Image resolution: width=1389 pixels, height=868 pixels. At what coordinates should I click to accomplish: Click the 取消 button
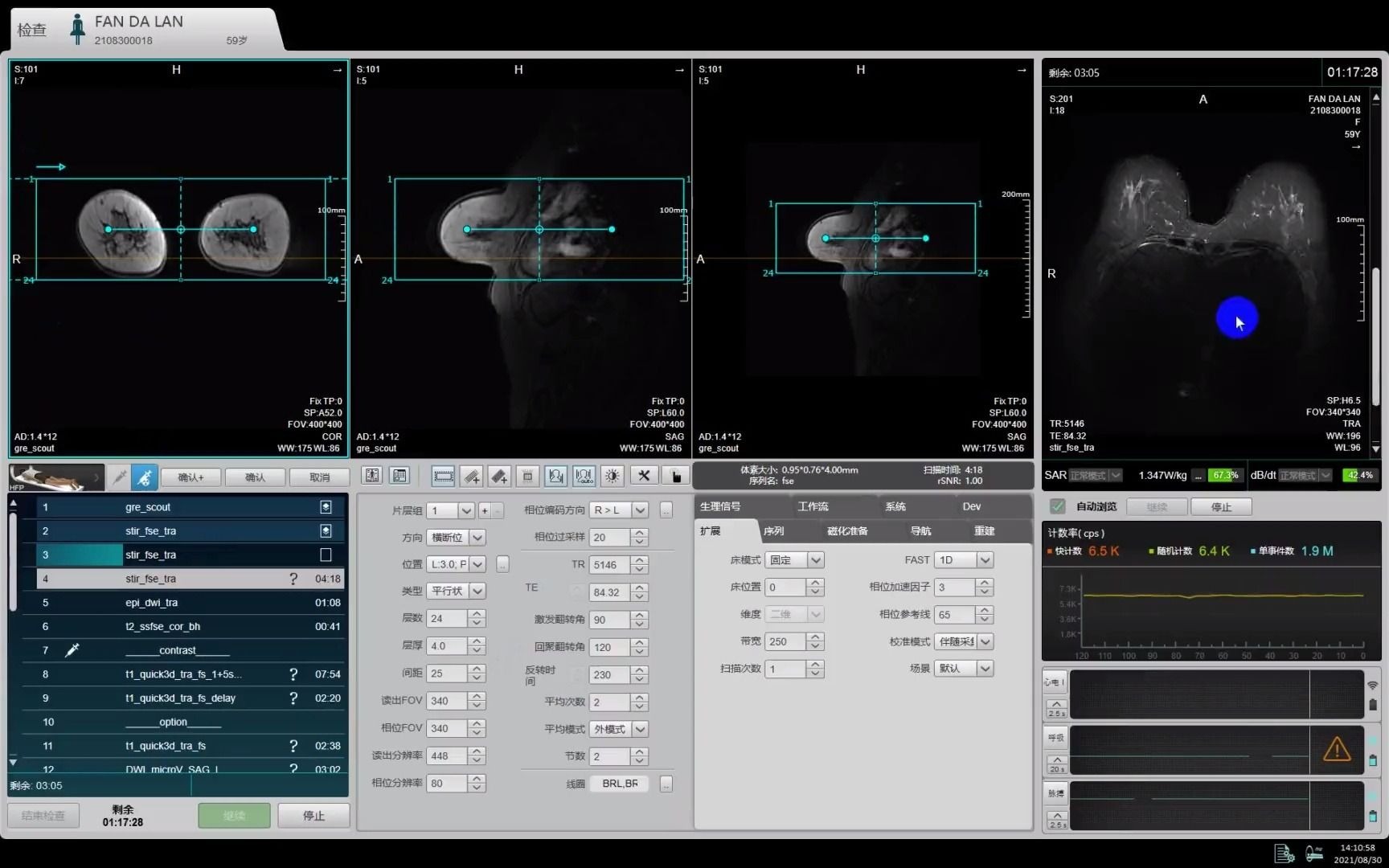click(x=319, y=477)
